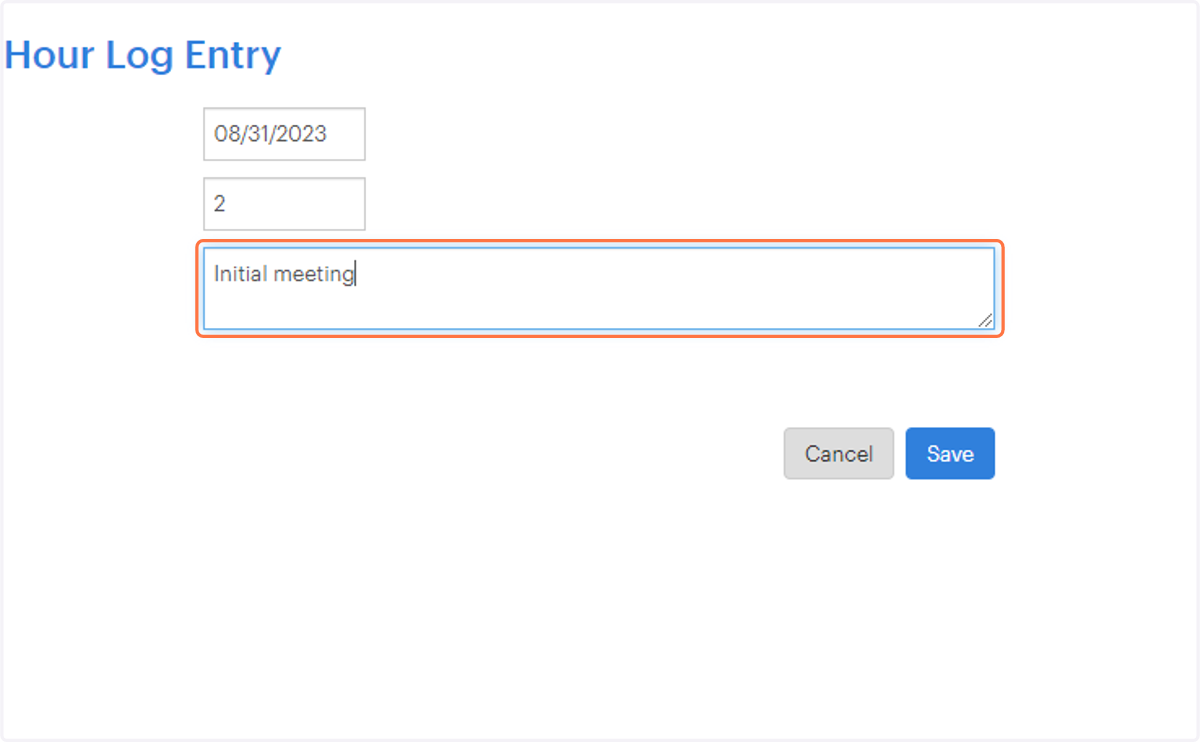Click the empty part of the hours field

click(x=295, y=204)
